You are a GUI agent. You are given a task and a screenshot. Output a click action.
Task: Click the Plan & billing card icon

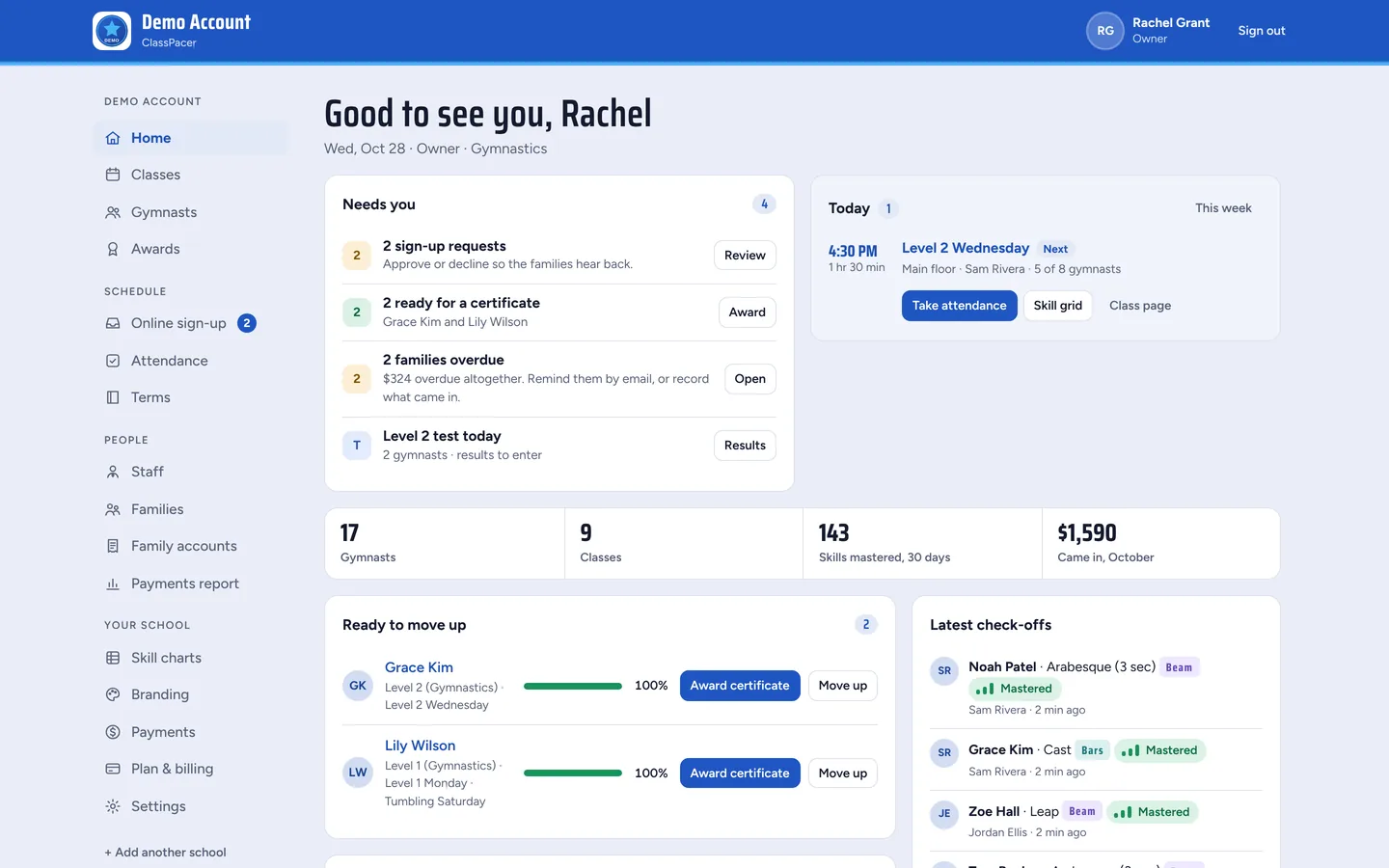tap(113, 769)
